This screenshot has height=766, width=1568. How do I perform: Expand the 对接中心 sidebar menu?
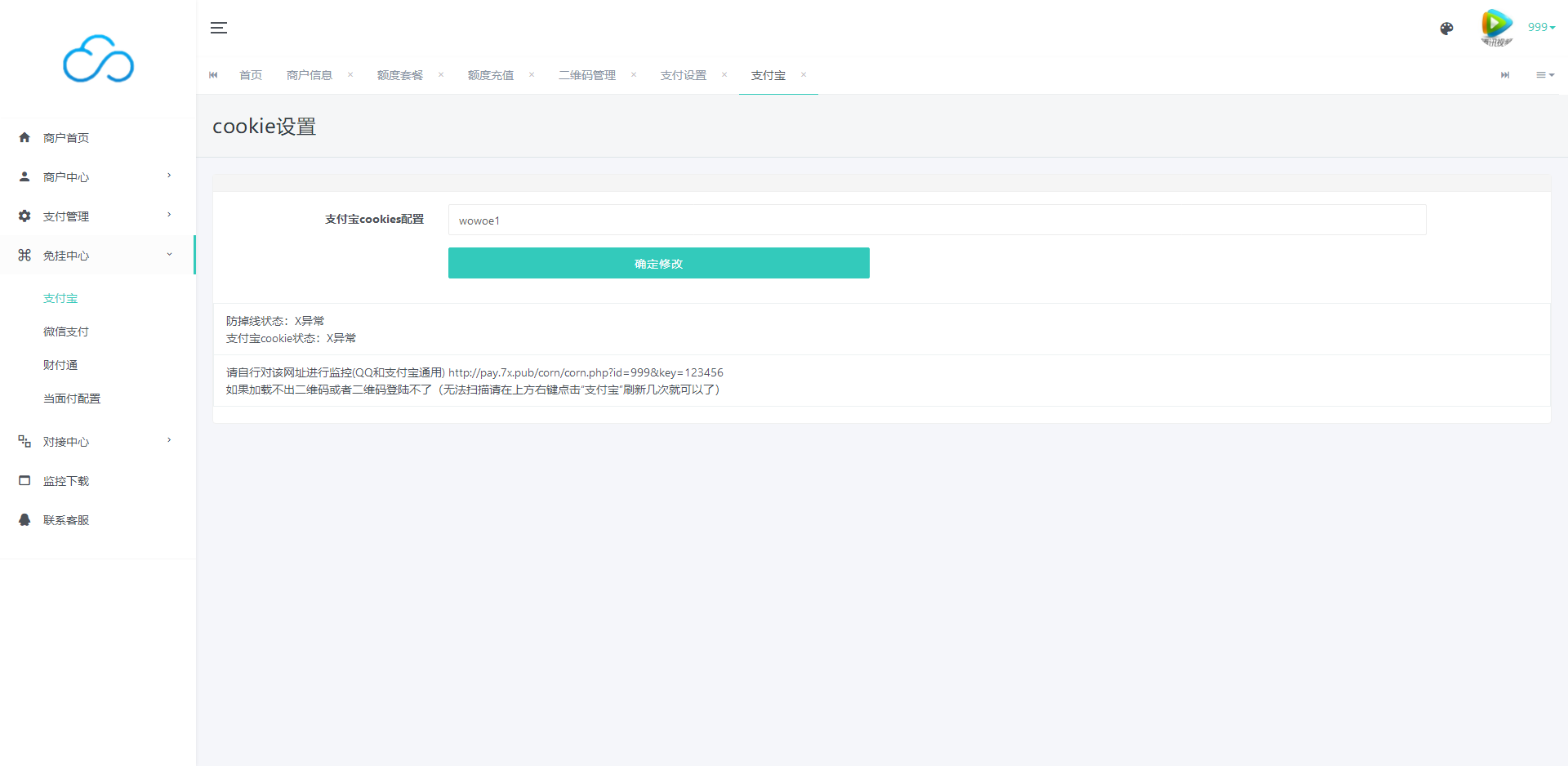pyautogui.click(x=95, y=442)
